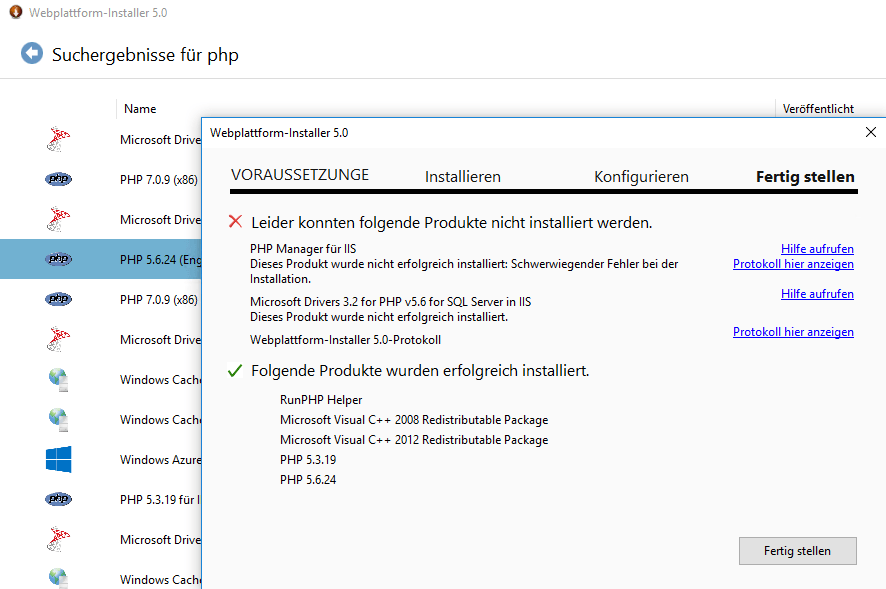Click the second Windows Cache globe icon

59,419
